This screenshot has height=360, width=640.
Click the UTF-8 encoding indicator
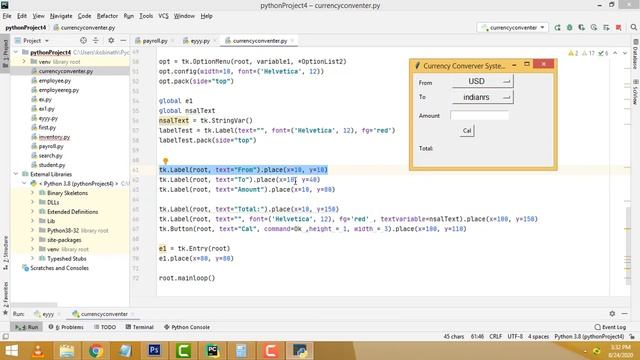click(x=515, y=337)
